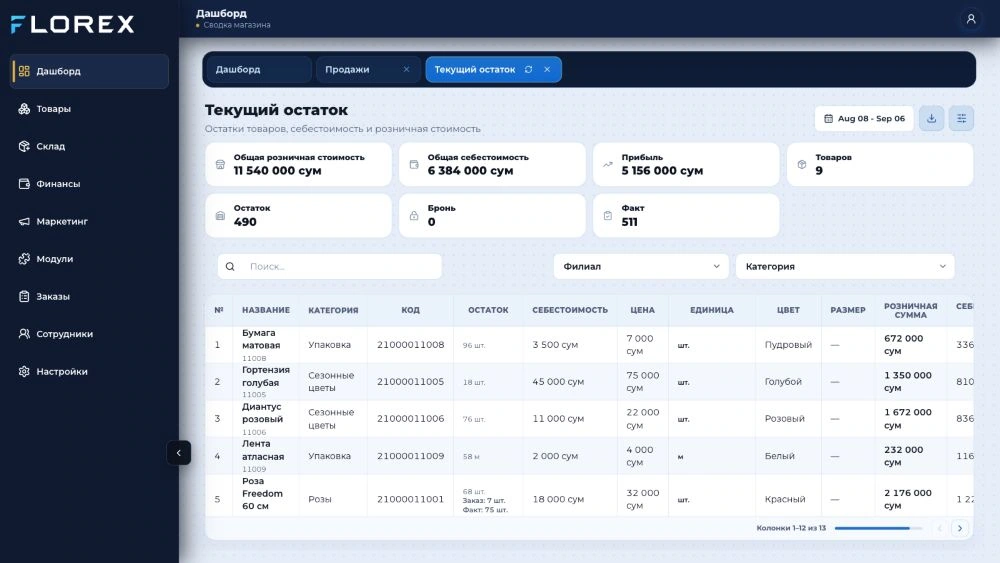Open the Модули sidebar item

89,259
